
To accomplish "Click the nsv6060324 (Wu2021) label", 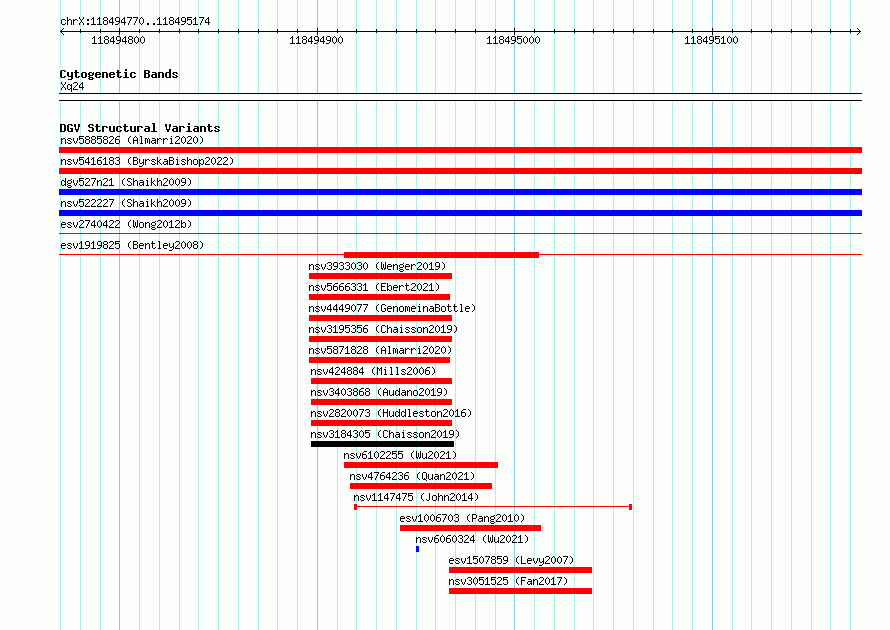I will (472, 539).
